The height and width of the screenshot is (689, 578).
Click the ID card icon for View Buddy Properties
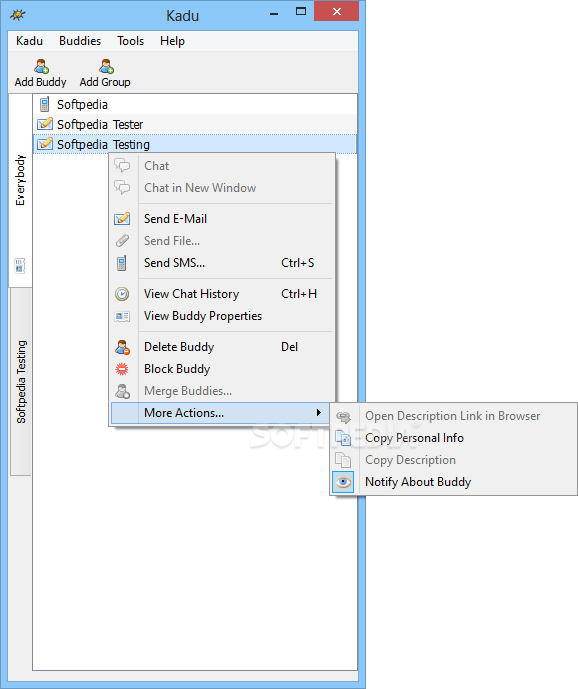[122, 316]
